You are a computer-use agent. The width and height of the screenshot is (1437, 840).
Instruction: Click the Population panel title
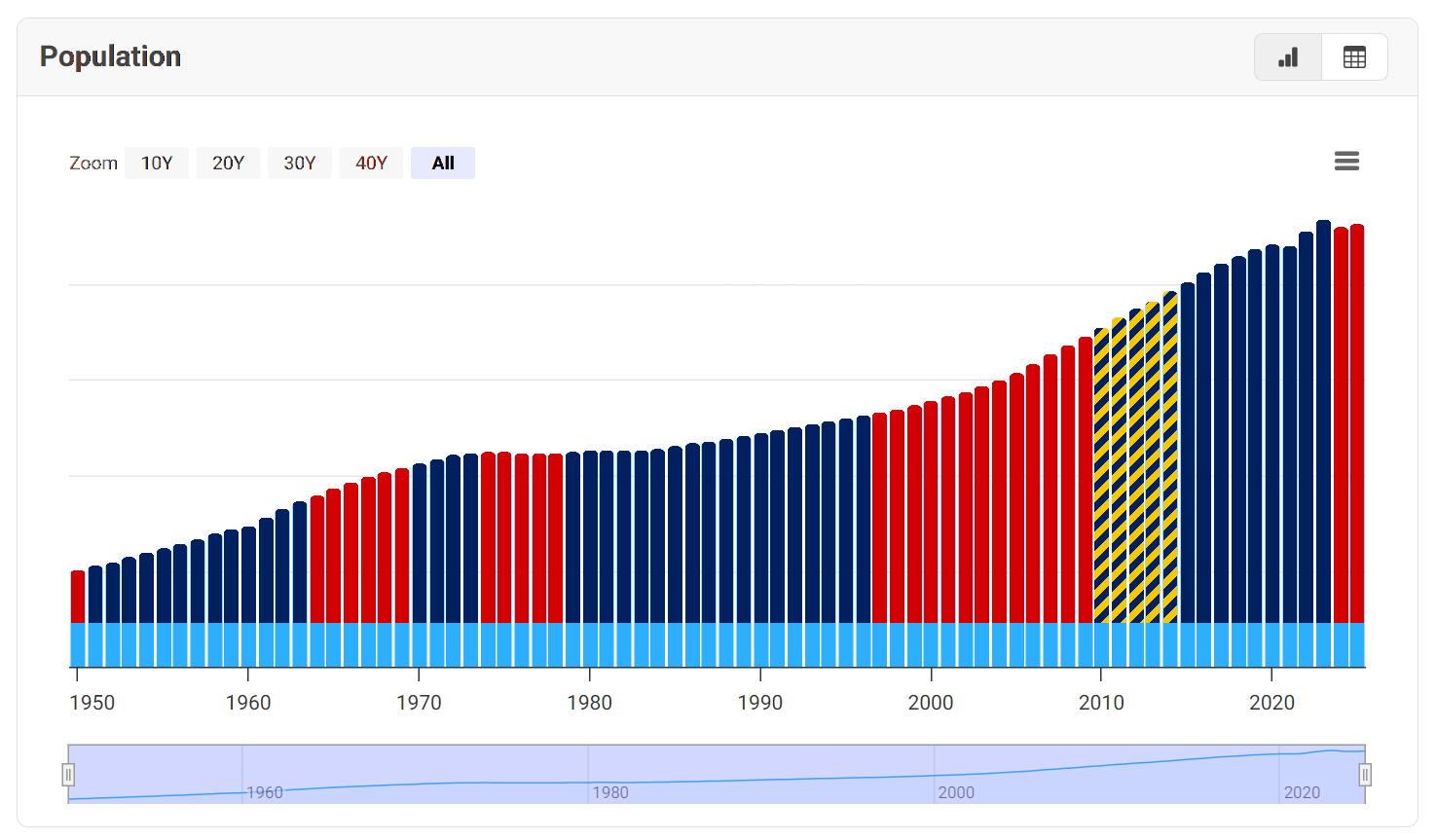pyautogui.click(x=110, y=56)
